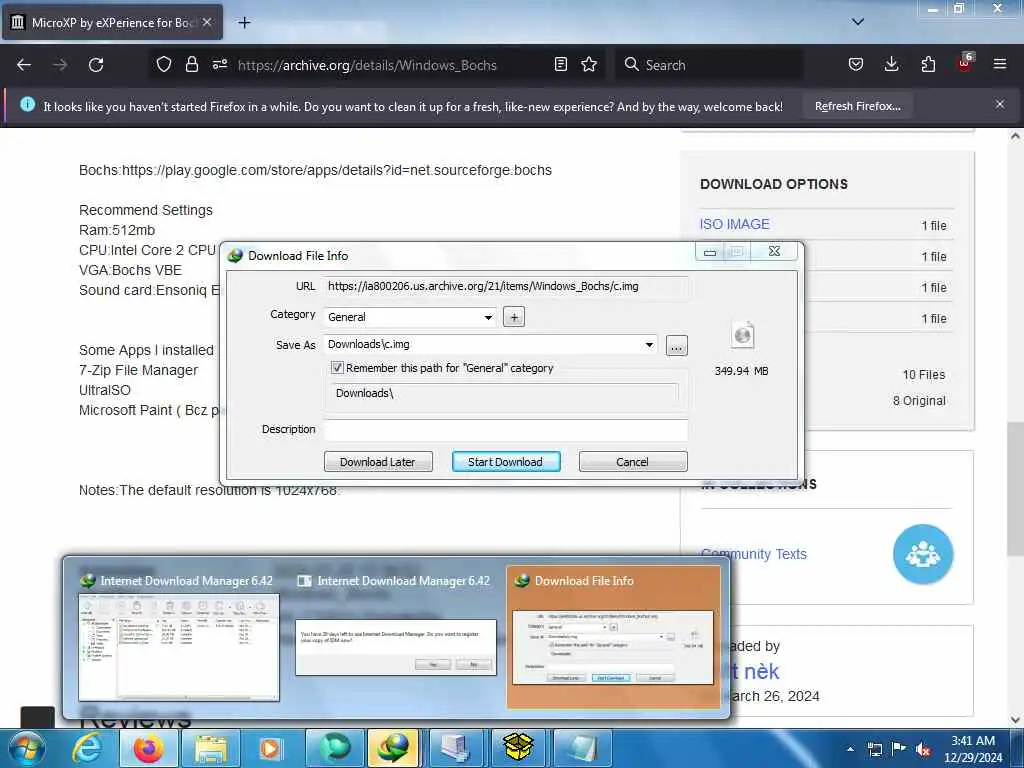Click Download Later button
This screenshot has height=768, width=1024.
click(378, 462)
